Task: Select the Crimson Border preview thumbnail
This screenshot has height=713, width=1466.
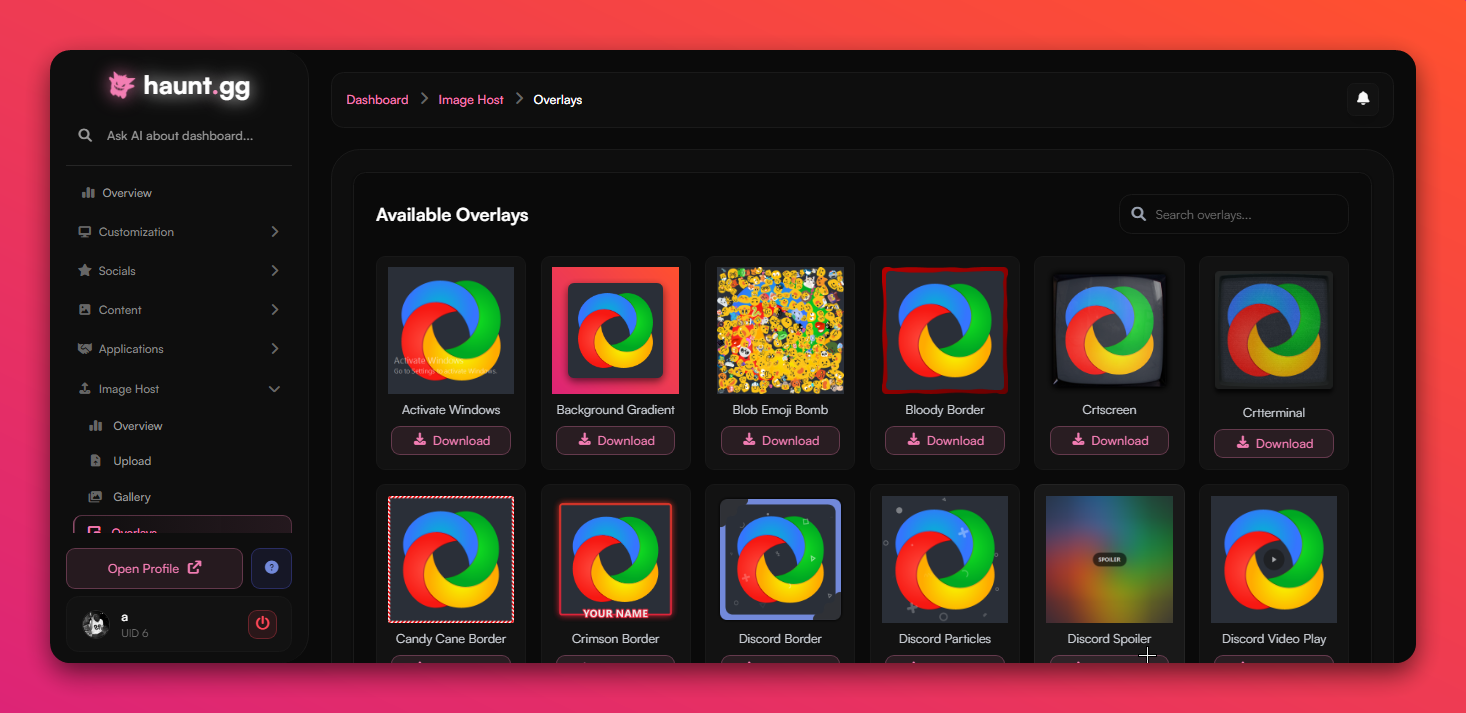Action: tap(615, 559)
